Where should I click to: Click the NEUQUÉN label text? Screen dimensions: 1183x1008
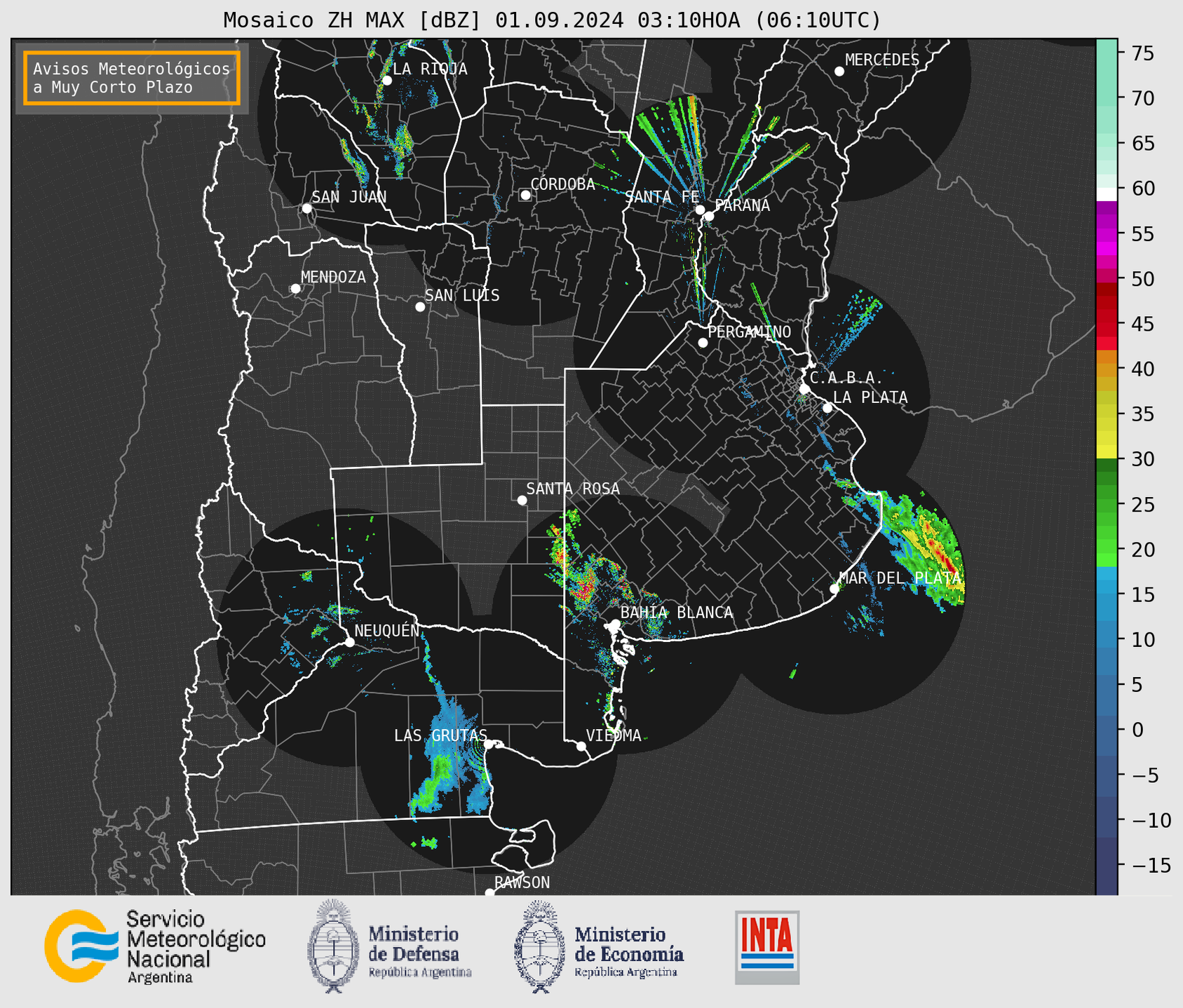[387, 630]
